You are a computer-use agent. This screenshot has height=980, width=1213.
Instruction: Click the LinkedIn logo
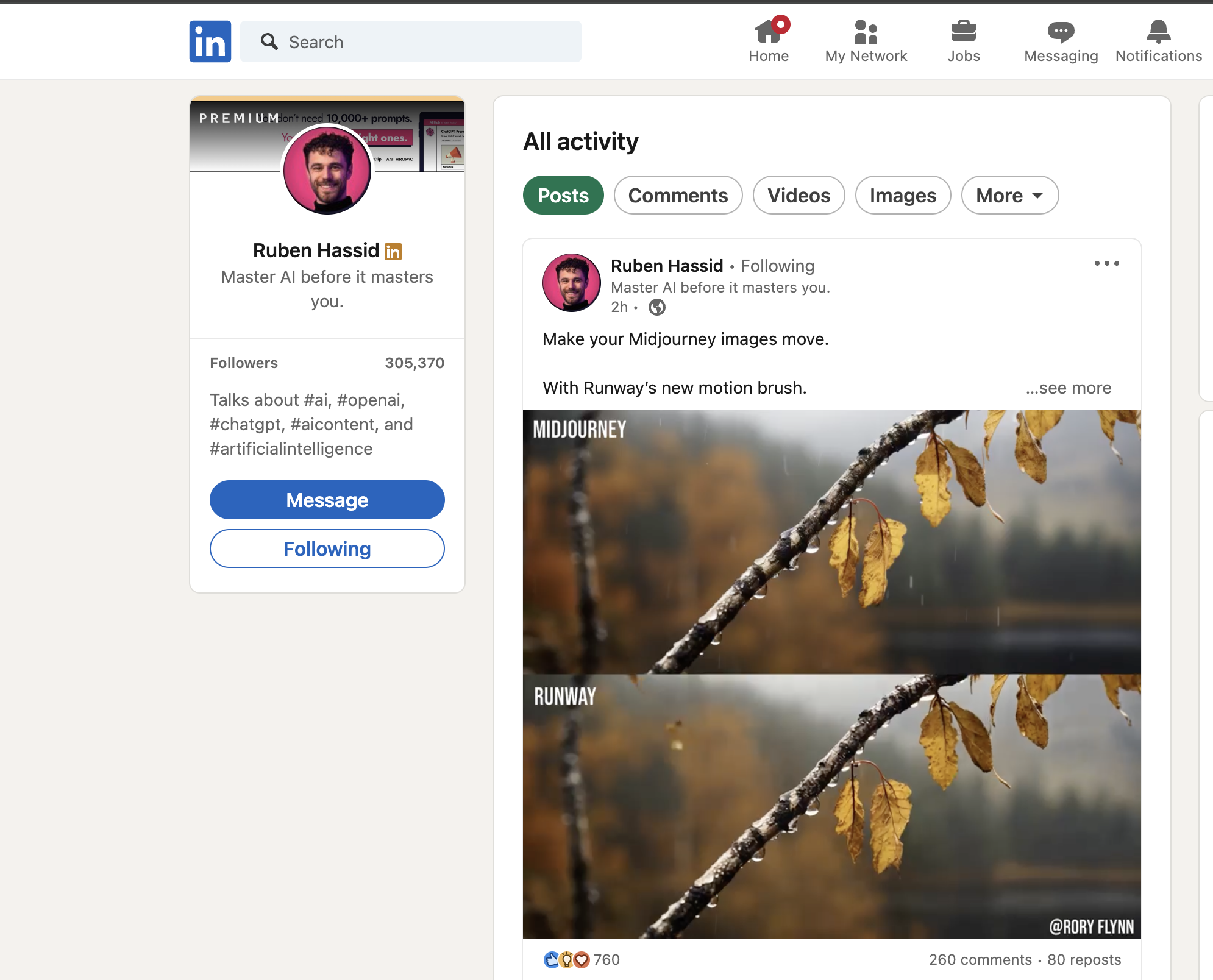[210, 41]
